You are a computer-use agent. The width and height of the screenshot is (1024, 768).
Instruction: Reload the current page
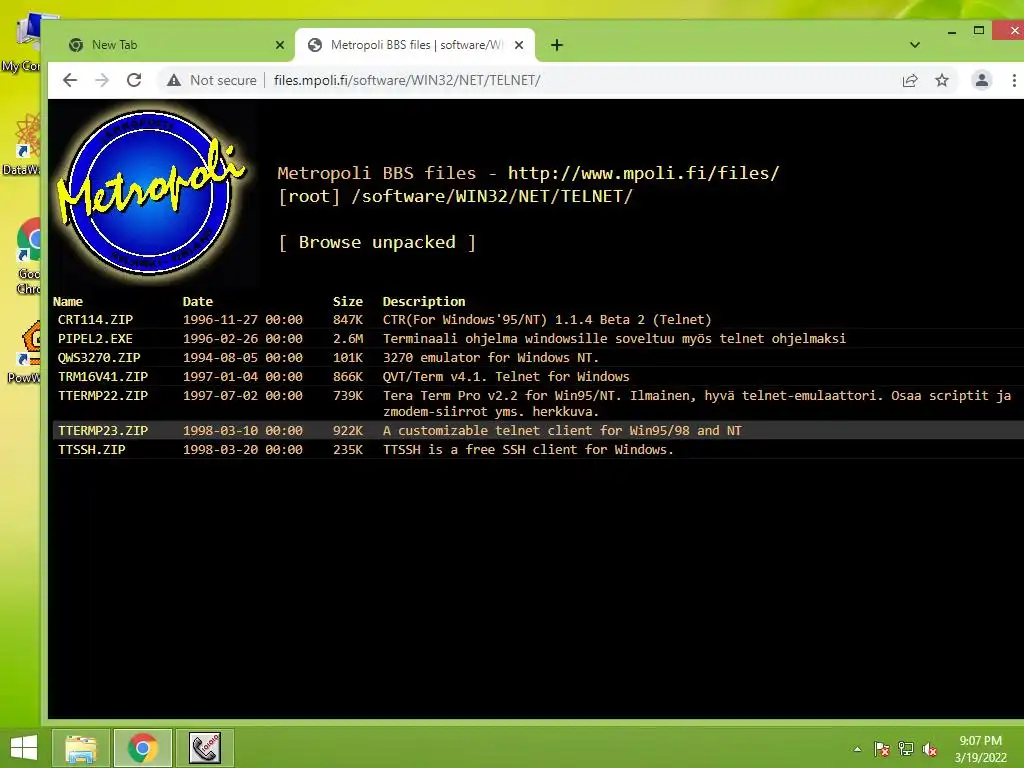(134, 80)
